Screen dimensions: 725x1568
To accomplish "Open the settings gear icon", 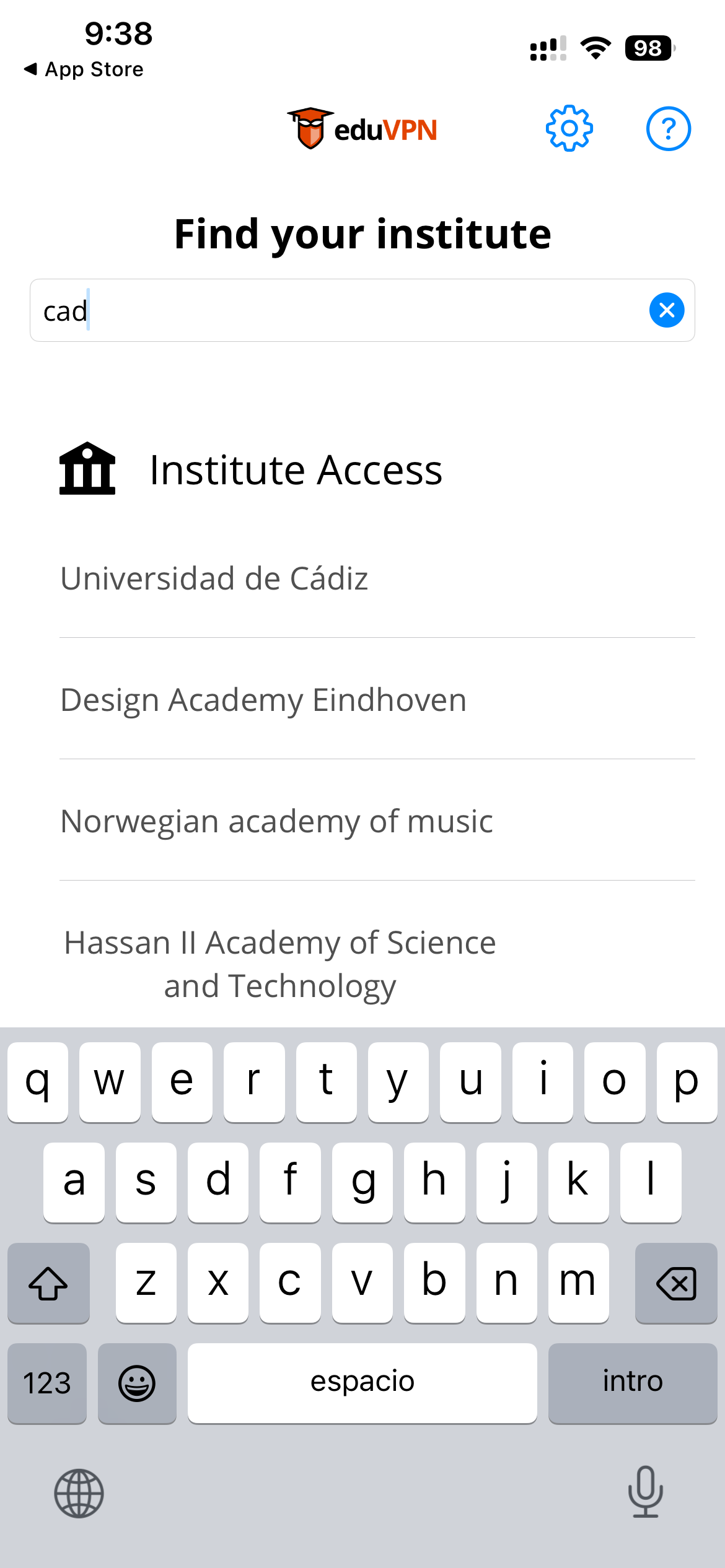I will (569, 129).
